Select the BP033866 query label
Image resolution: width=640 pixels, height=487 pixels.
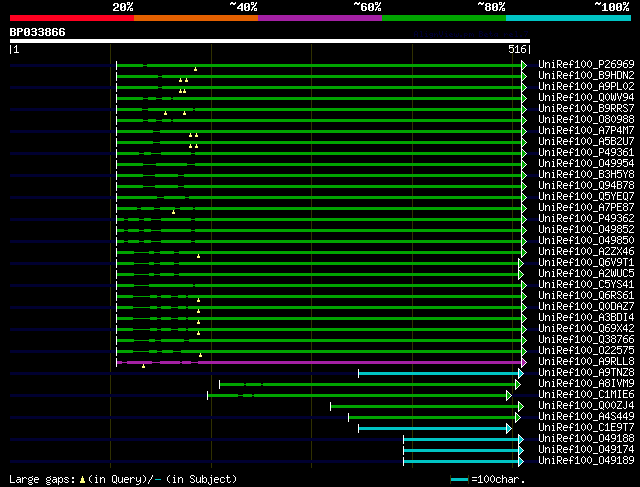pos(38,32)
